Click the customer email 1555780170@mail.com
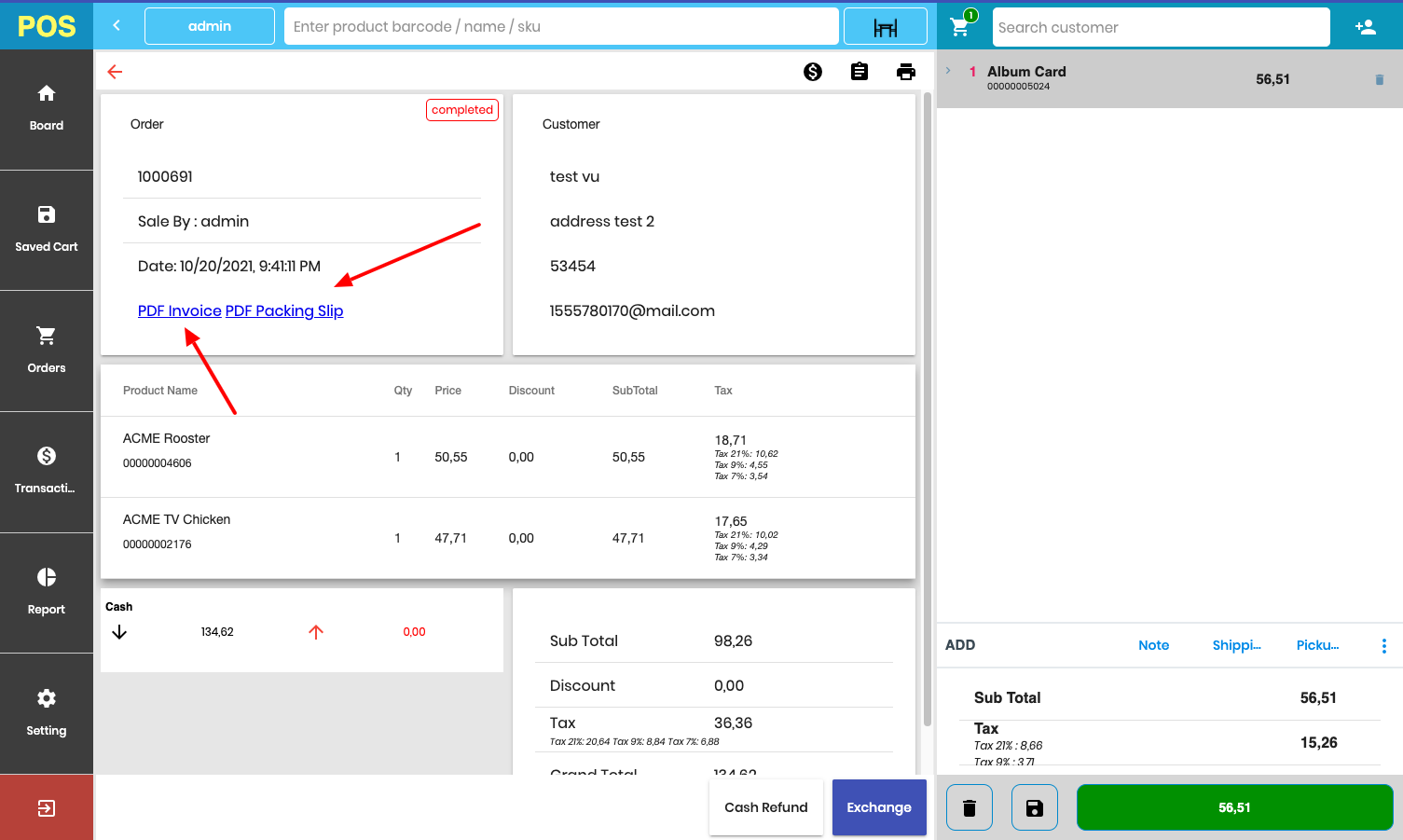 tap(632, 310)
